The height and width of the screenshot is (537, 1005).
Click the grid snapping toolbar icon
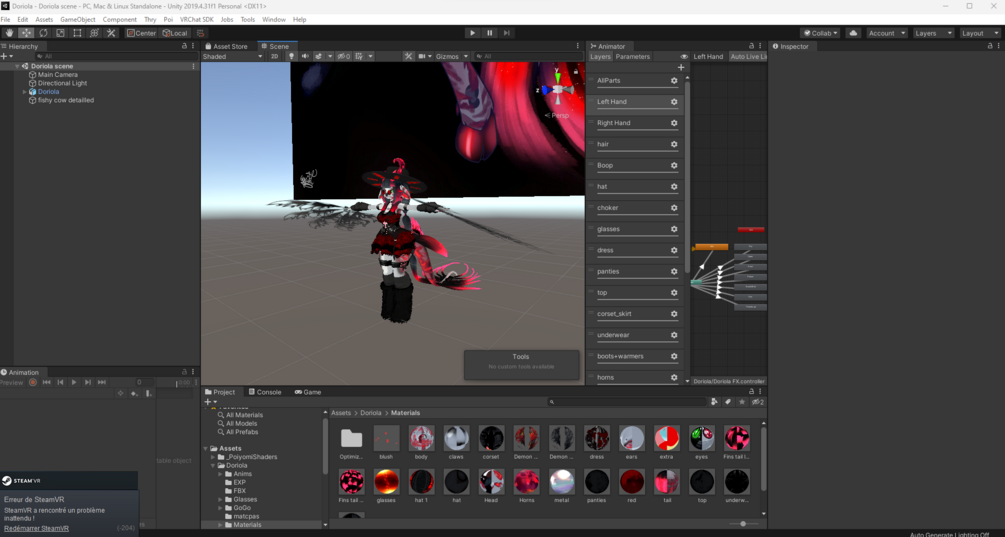coord(201,33)
